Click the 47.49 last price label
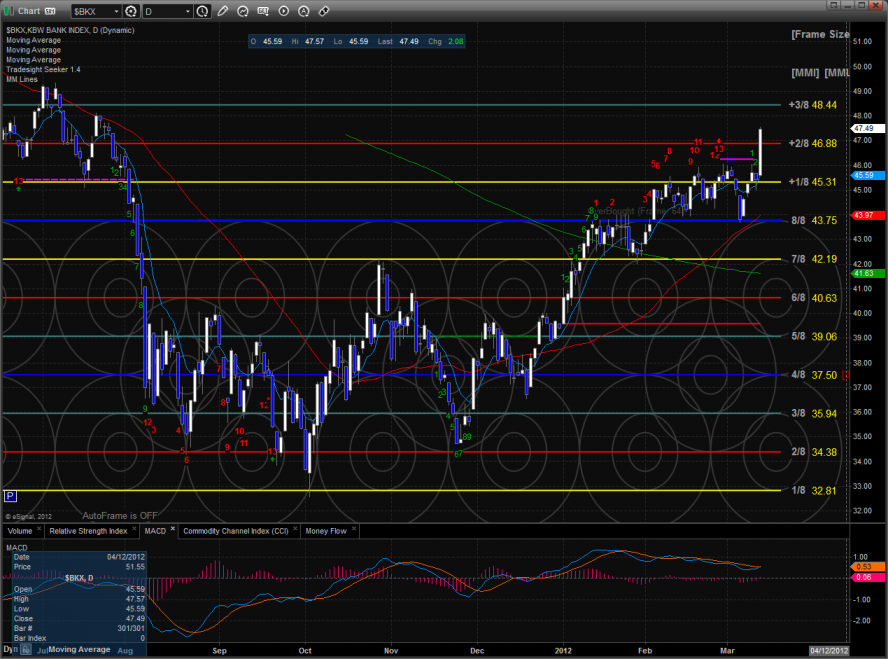Screen dimensions: 888x659 click(864, 128)
